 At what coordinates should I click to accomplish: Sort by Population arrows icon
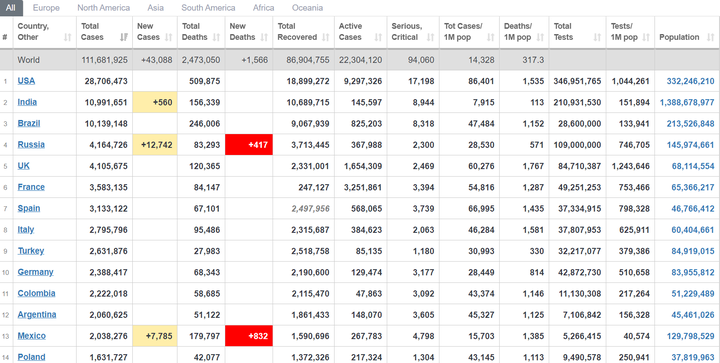click(711, 37)
